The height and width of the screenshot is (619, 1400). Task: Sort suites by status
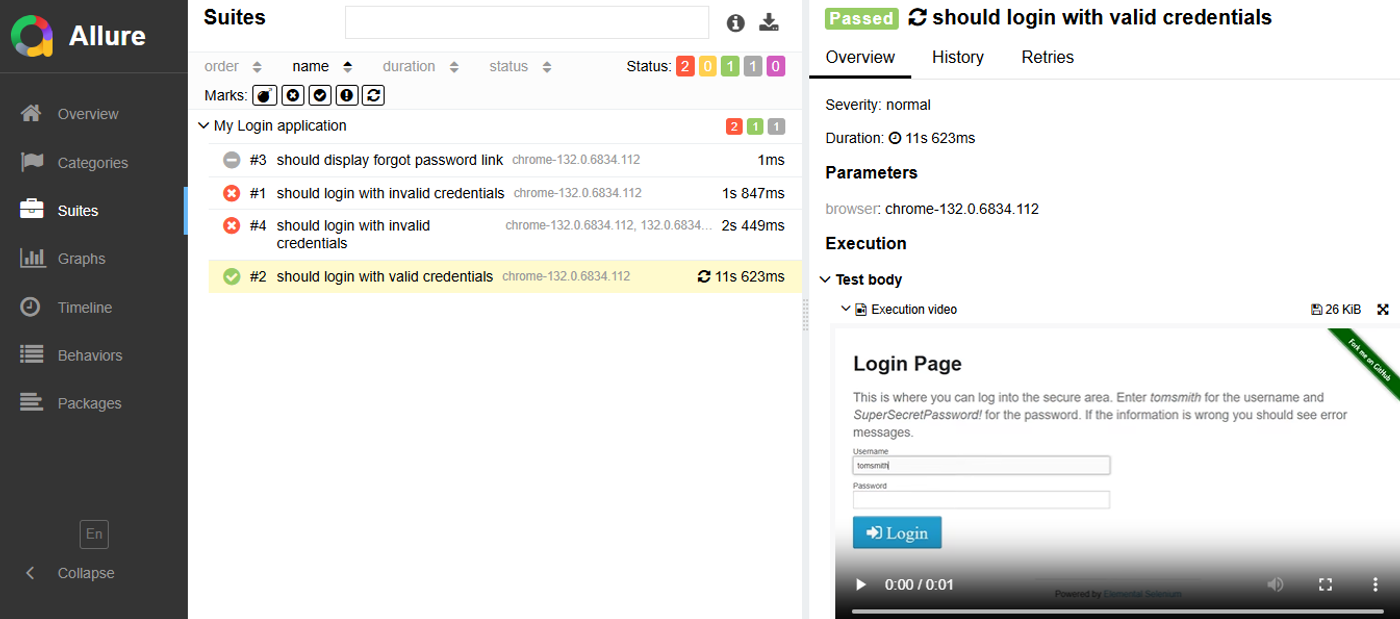coord(520,67)
